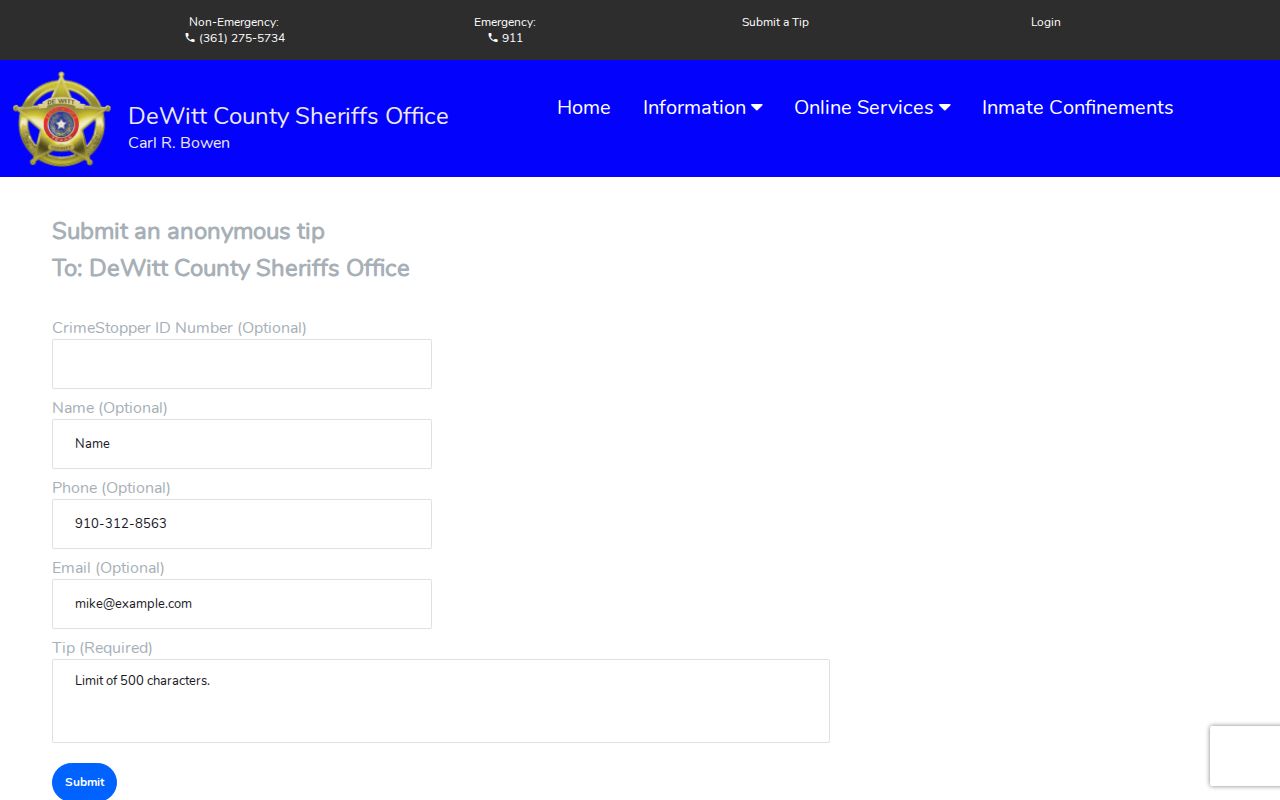
Task: Click the DeWitt County Sheriffs Office title
Action: pyautogui.click(x=288, y=116)
